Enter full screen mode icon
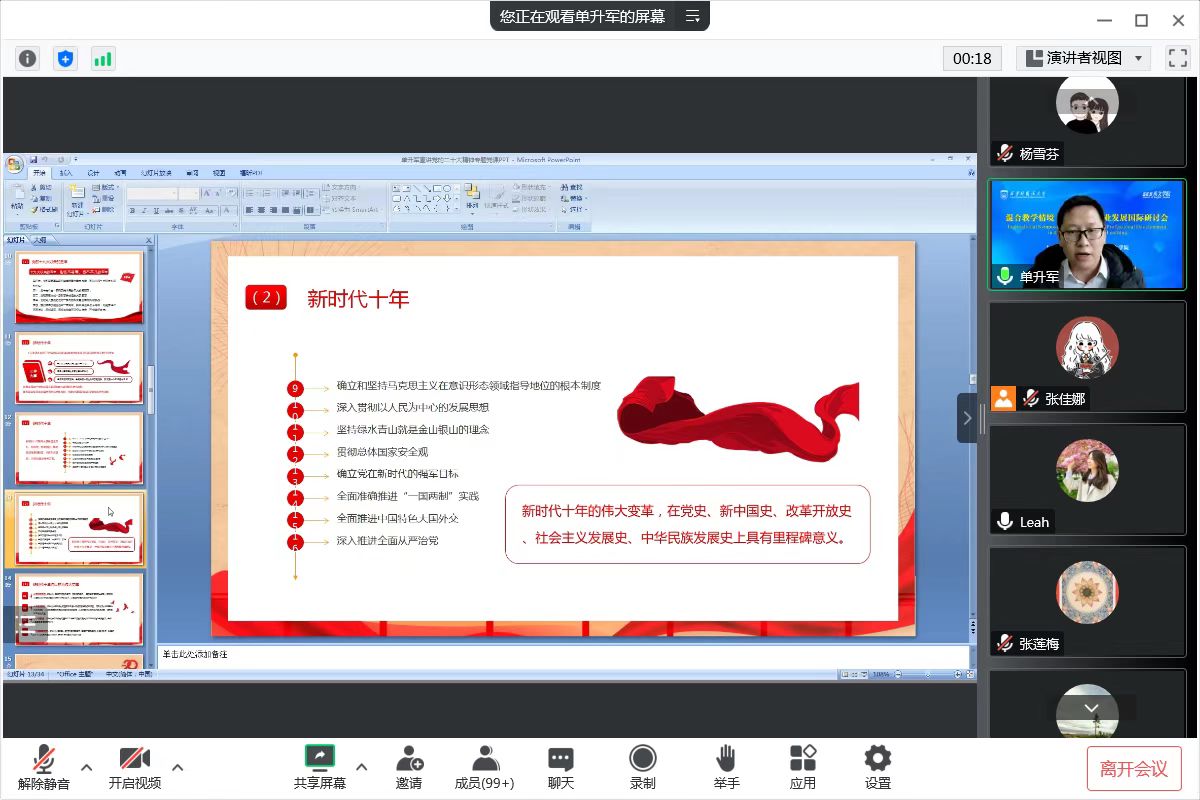1200x800 pixels. [1177, 58]
